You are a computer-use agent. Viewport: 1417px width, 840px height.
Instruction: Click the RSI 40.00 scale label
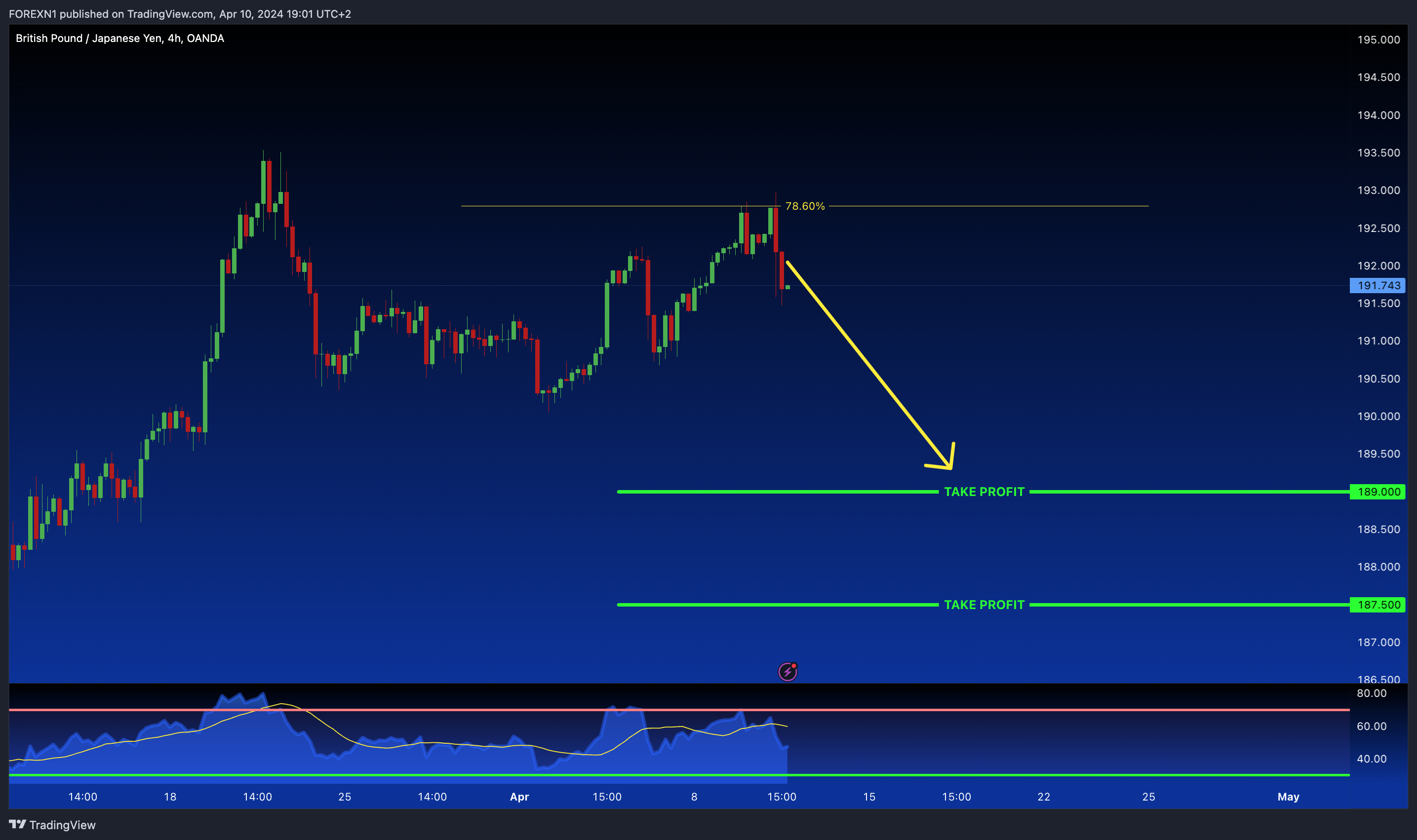coord(1371,759)
